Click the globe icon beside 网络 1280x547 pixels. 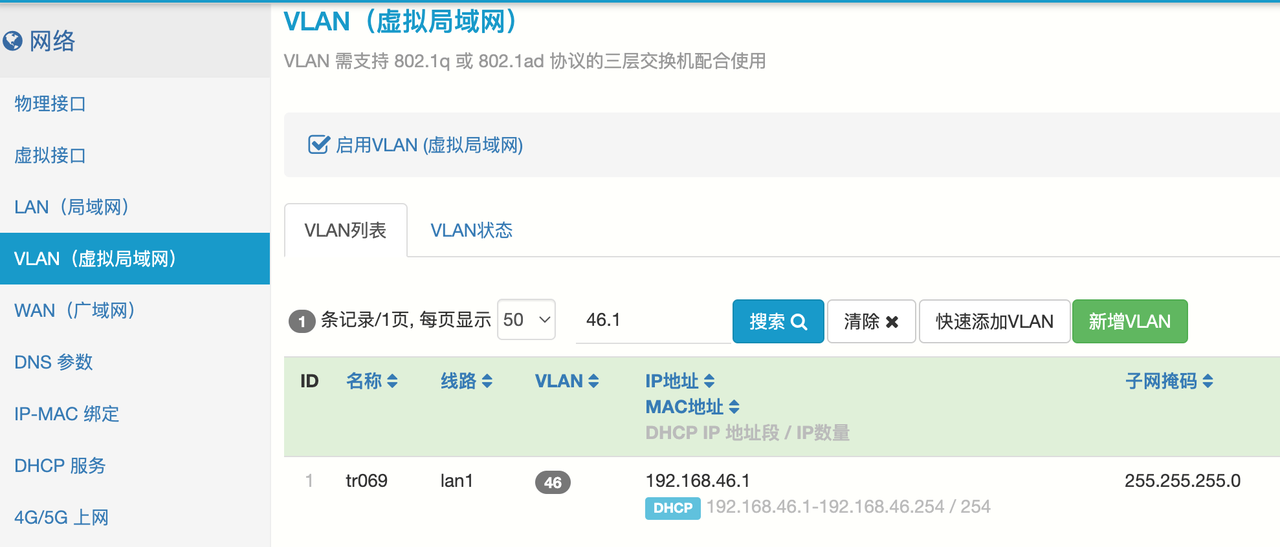[13, 41]
